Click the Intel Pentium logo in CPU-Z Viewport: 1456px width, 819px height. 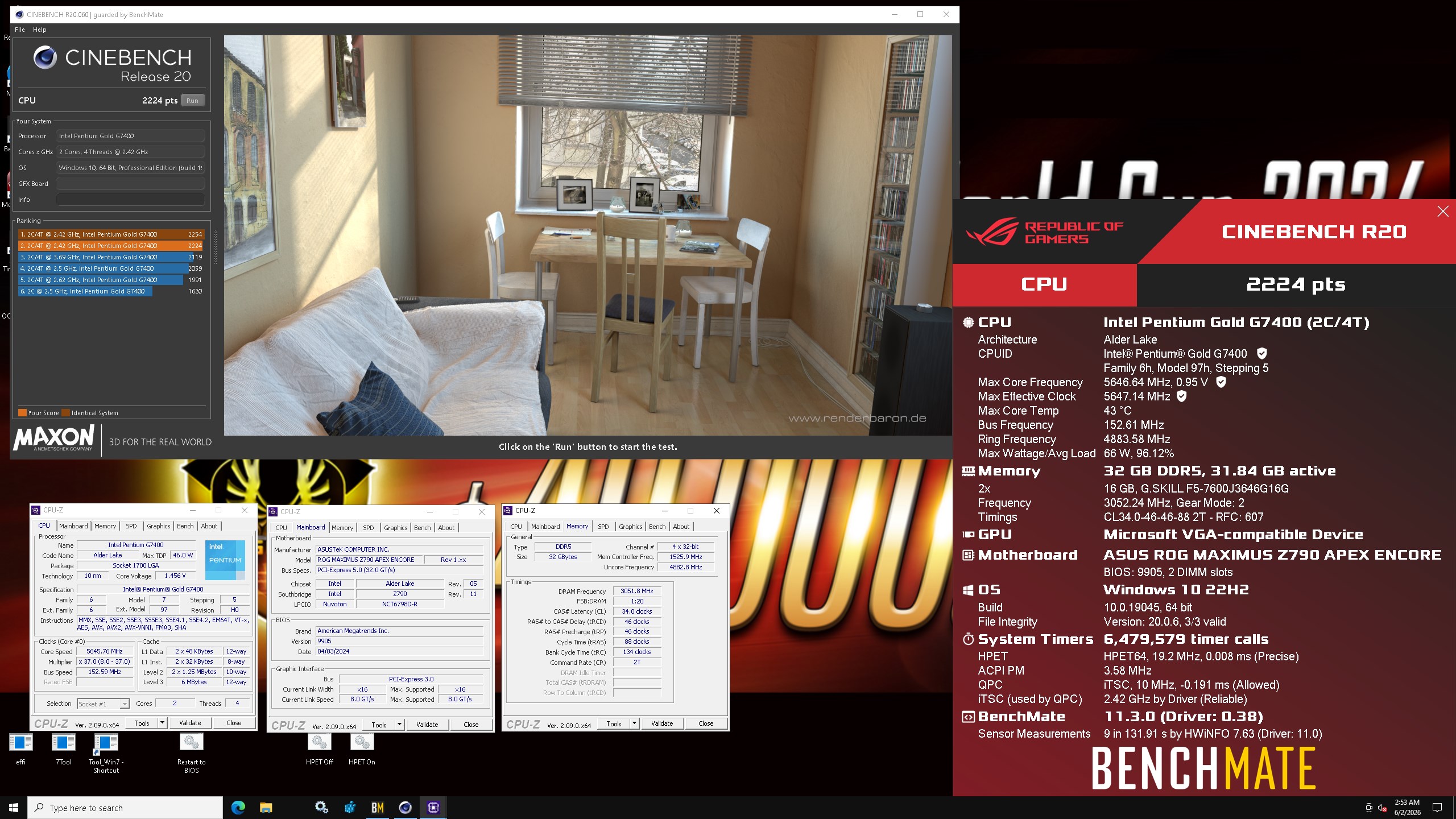coord(225,560)
